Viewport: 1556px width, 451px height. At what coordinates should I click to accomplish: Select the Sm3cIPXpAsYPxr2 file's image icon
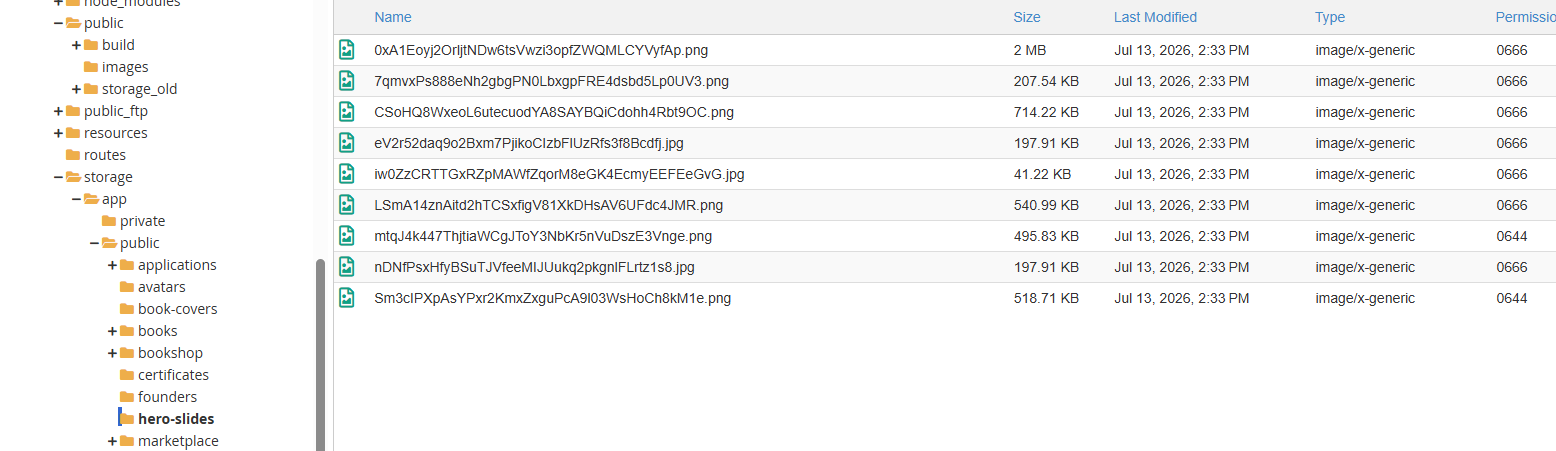click(347, 298)
